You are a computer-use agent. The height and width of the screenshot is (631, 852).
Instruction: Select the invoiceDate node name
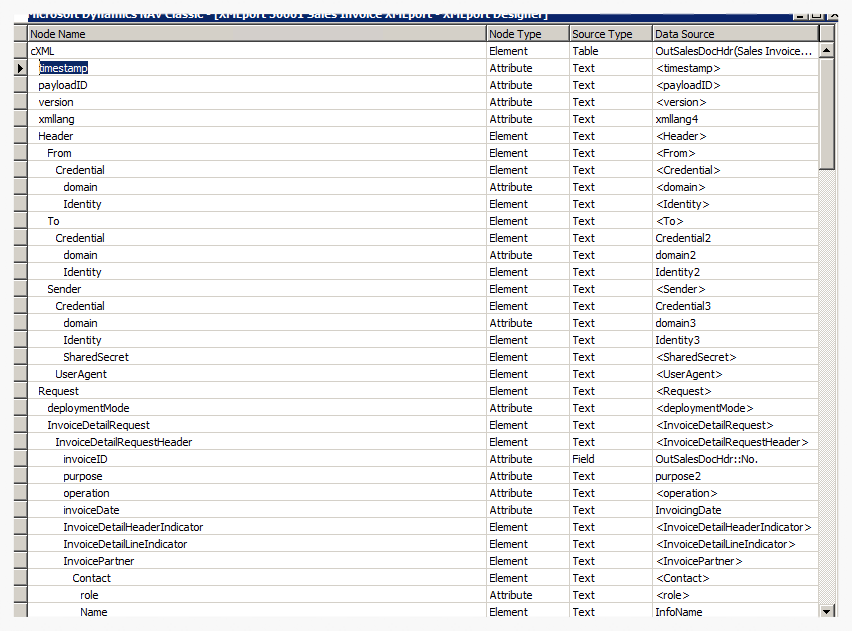[91, 510]
